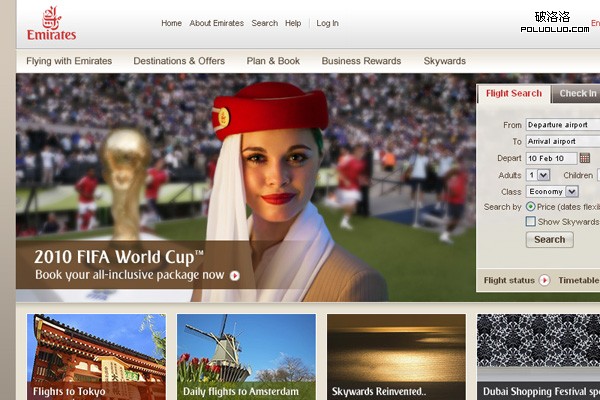Screen dimensions: 600x400
Task: Open the Plan & Book menu
Action: point(273,61)
